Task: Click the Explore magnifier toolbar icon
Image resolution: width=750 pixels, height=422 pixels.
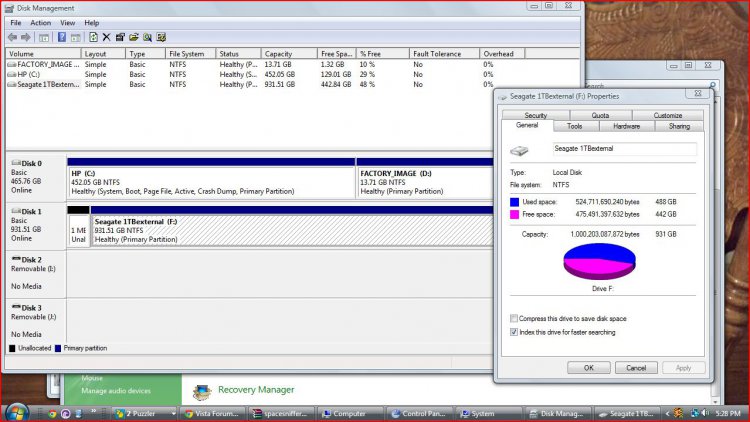Action: pos(147,37)
